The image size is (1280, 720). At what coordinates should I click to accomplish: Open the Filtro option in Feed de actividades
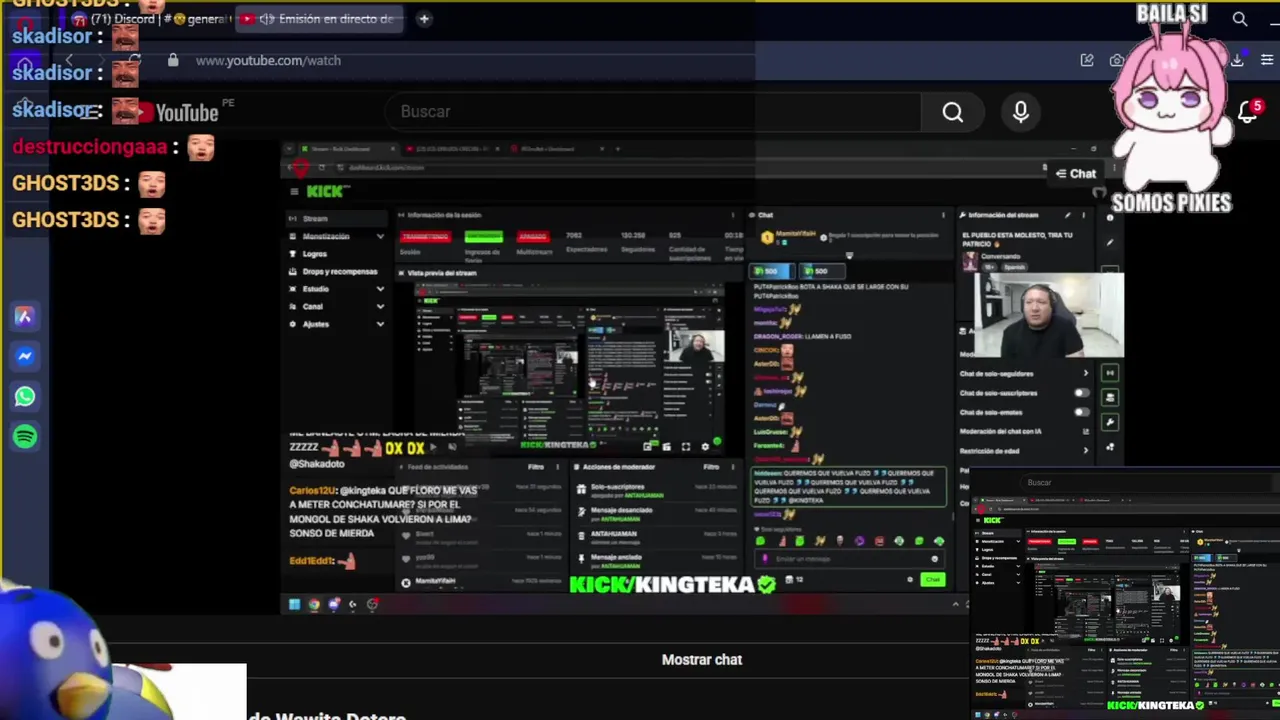[536, 467]
